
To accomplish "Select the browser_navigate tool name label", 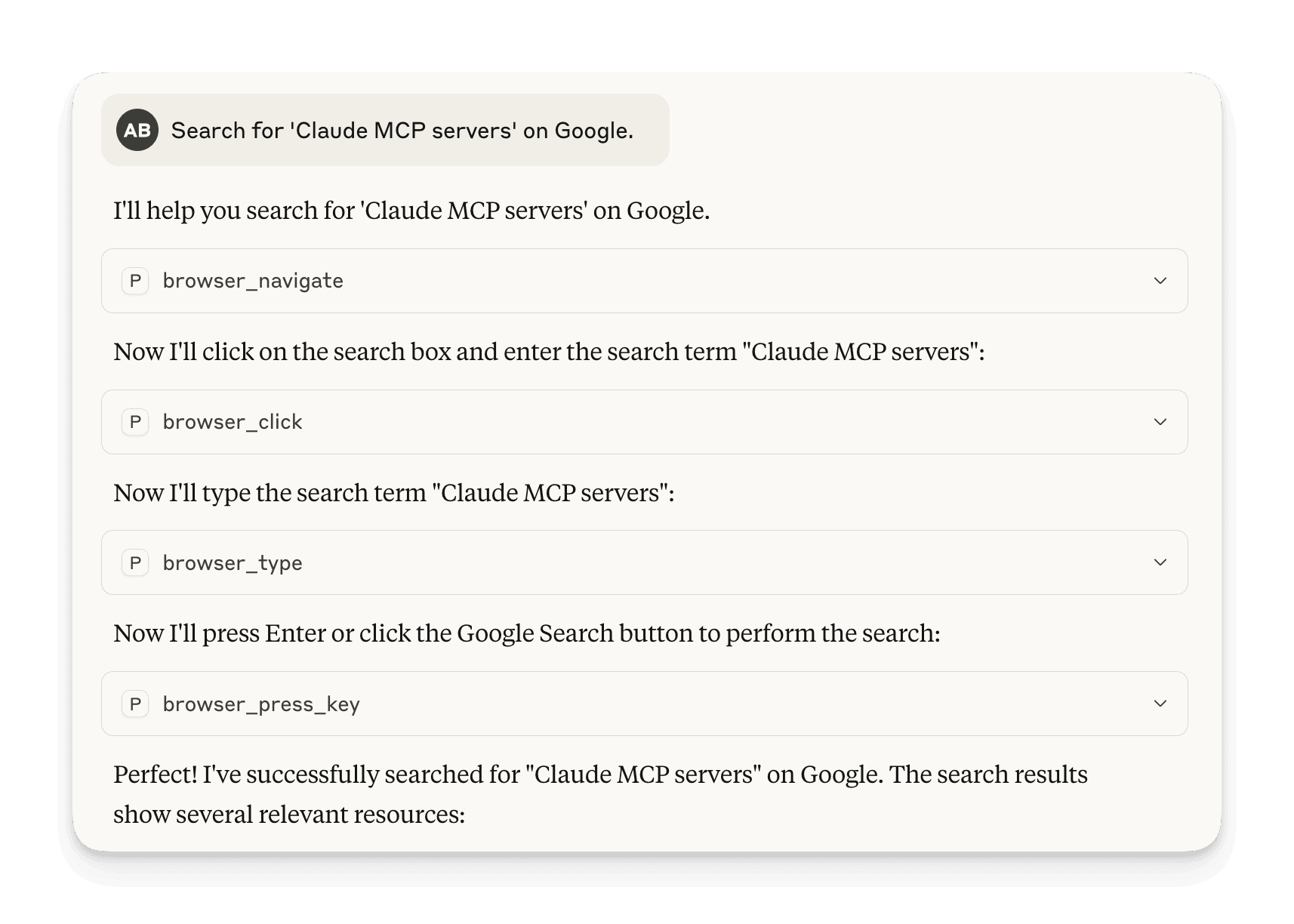I will pos(253,281).
